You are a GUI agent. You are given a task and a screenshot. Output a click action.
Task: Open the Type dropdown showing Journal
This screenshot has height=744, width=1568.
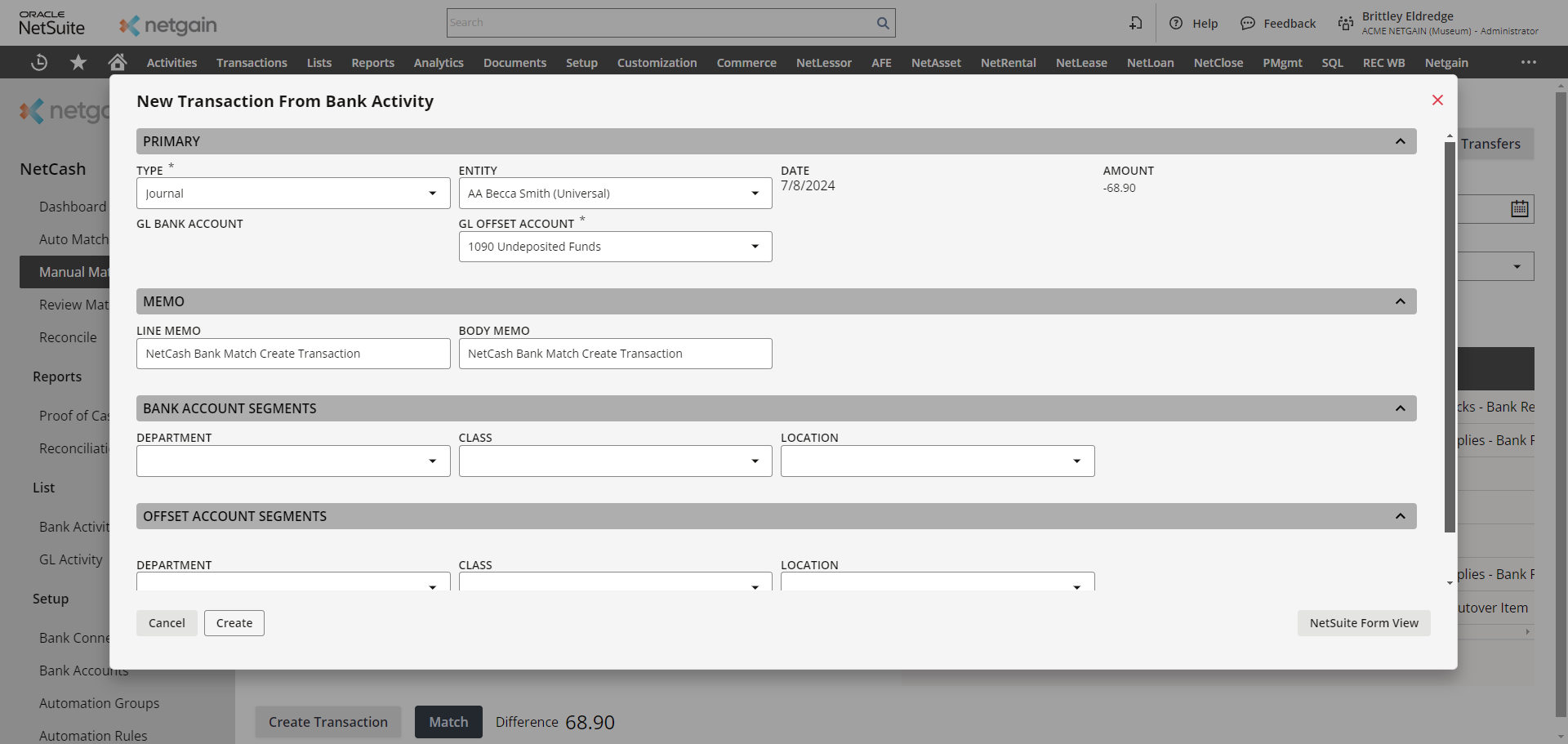292,194
